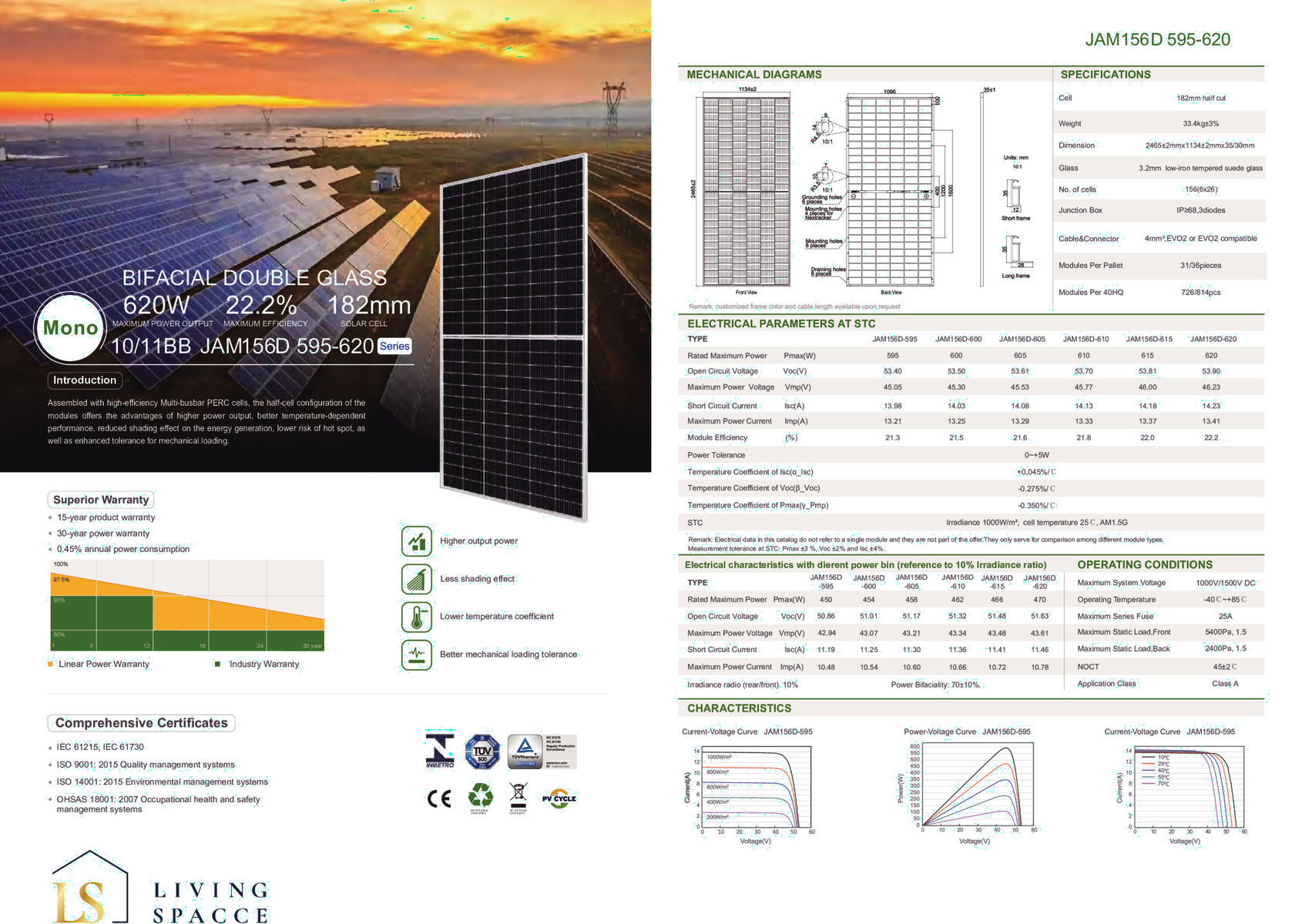The image size is (1295, 924).
Task: Click the green Industry Warranty legend swatch
Action: click(x=217, y=664)
